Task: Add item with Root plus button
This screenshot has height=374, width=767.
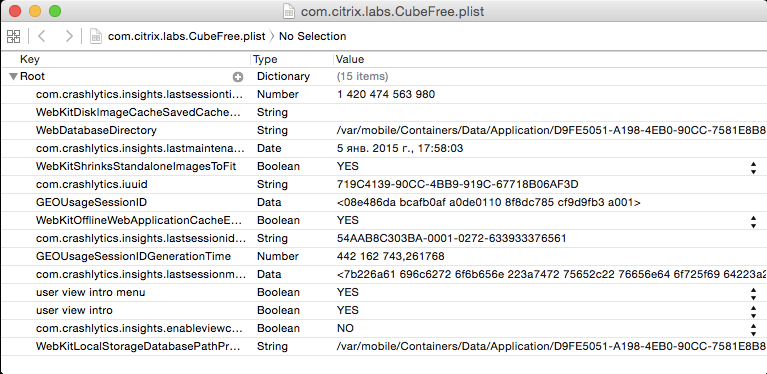Action: tap(238, 77)
